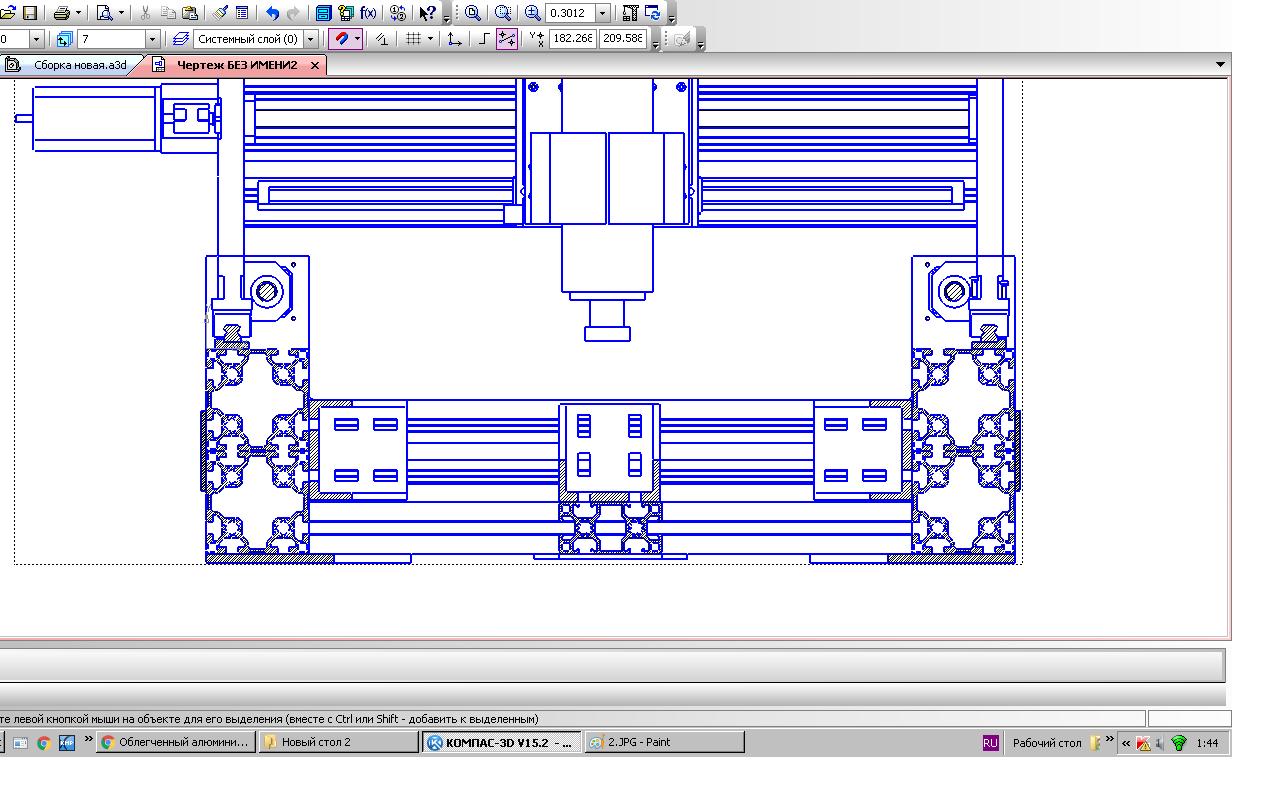Expand the view number 7 dropdown
Image resolution: width=1280 pixels, height=800 pixels.
pos(152,39)
